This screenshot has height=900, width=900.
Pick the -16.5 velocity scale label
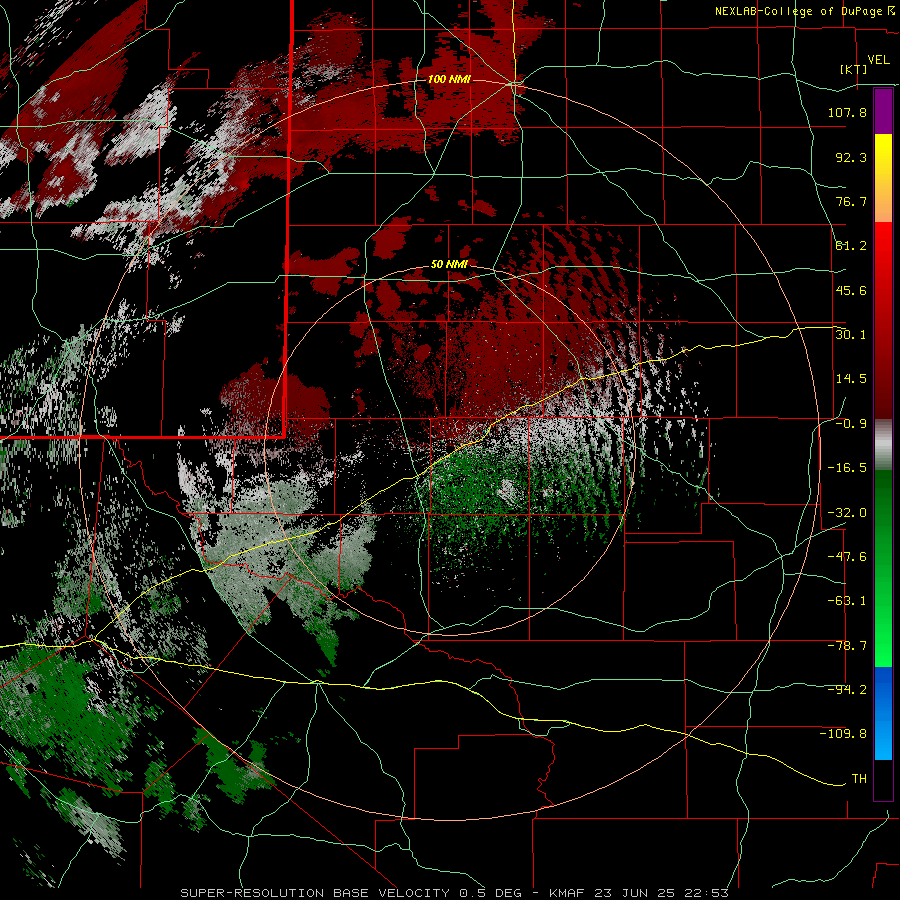point(847,468)
